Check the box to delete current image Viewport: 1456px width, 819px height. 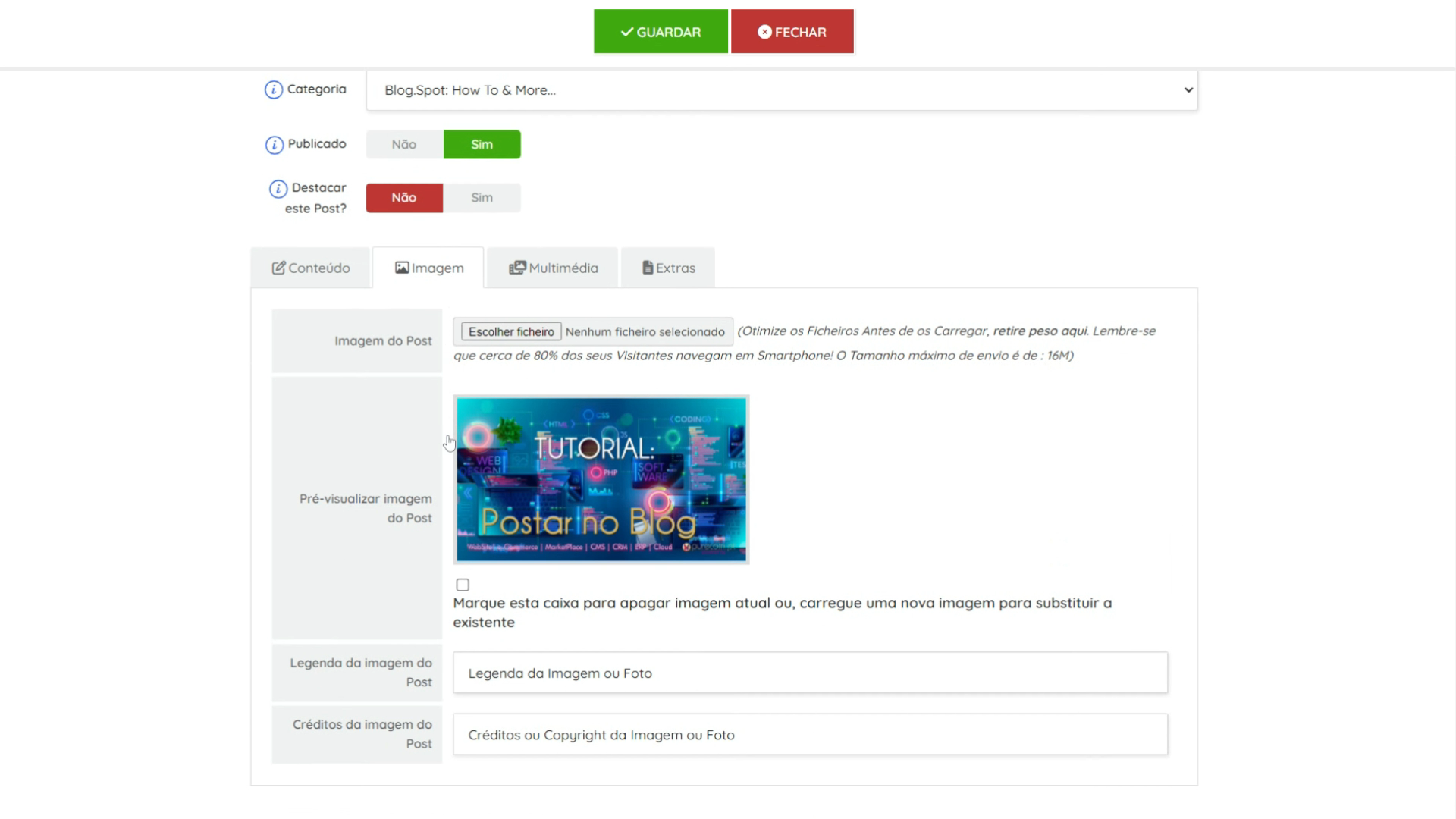tap(463, 585)
